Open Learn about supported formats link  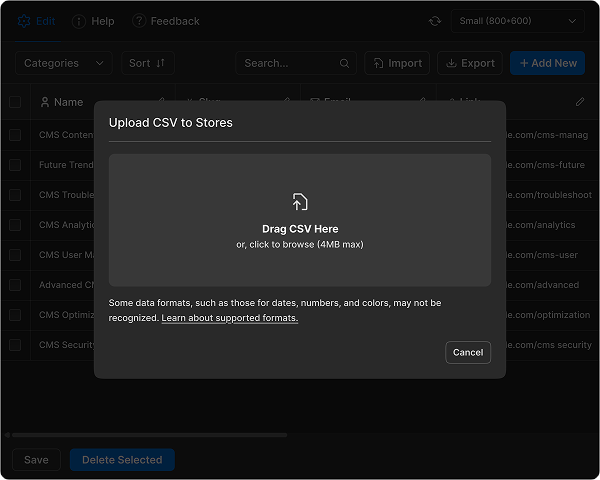point(230,318)
